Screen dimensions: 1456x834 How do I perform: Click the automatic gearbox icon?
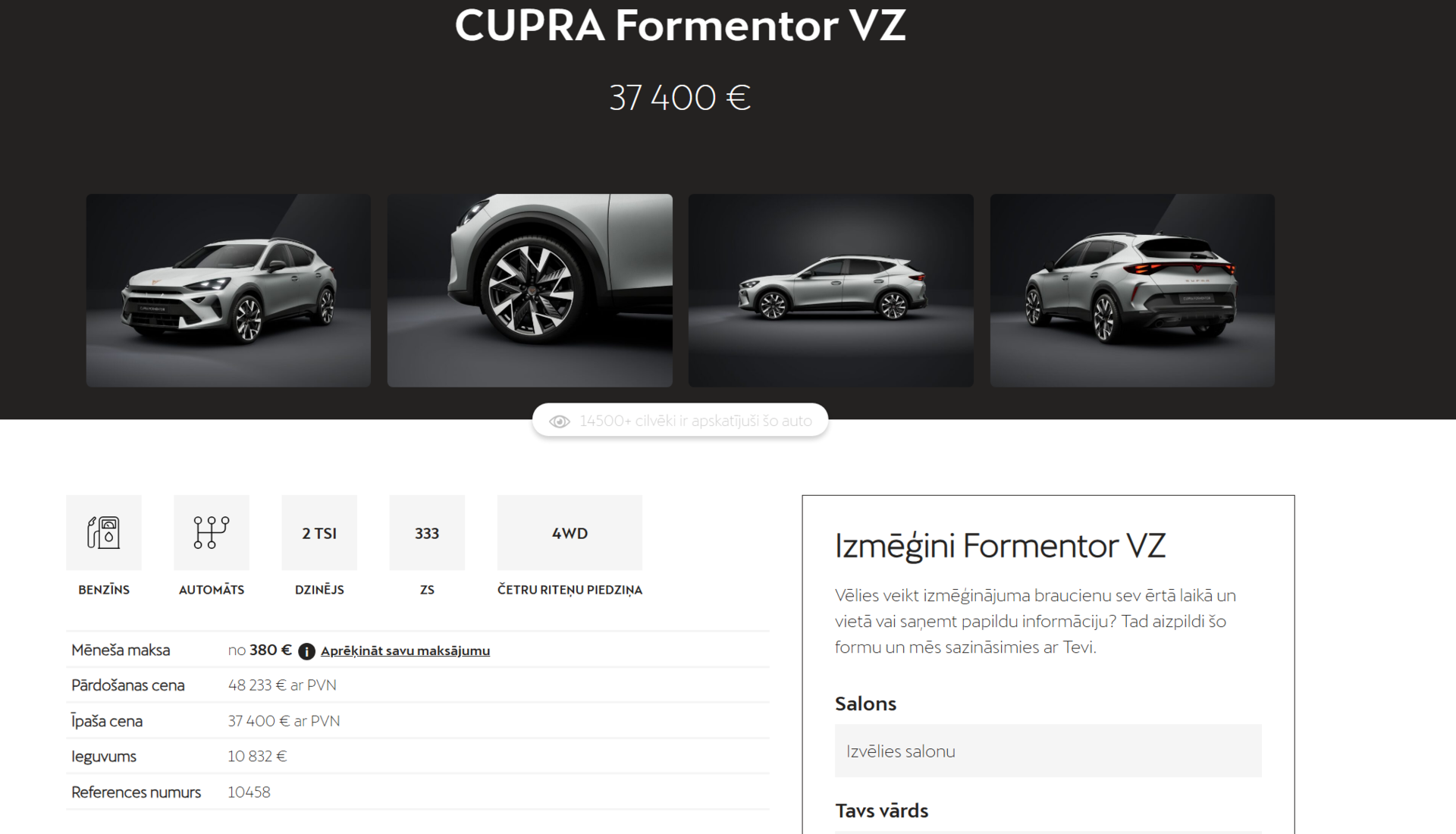pyautogui.click(x=212, y=532)
